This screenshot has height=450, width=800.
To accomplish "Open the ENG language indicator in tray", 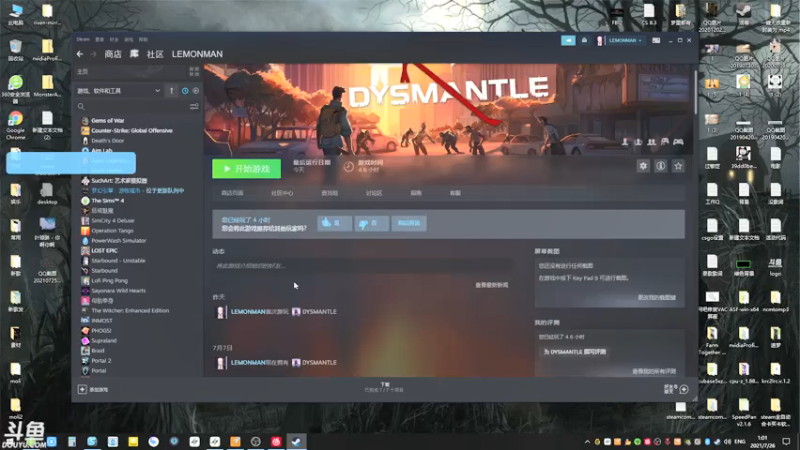I will tap(740, 442).
